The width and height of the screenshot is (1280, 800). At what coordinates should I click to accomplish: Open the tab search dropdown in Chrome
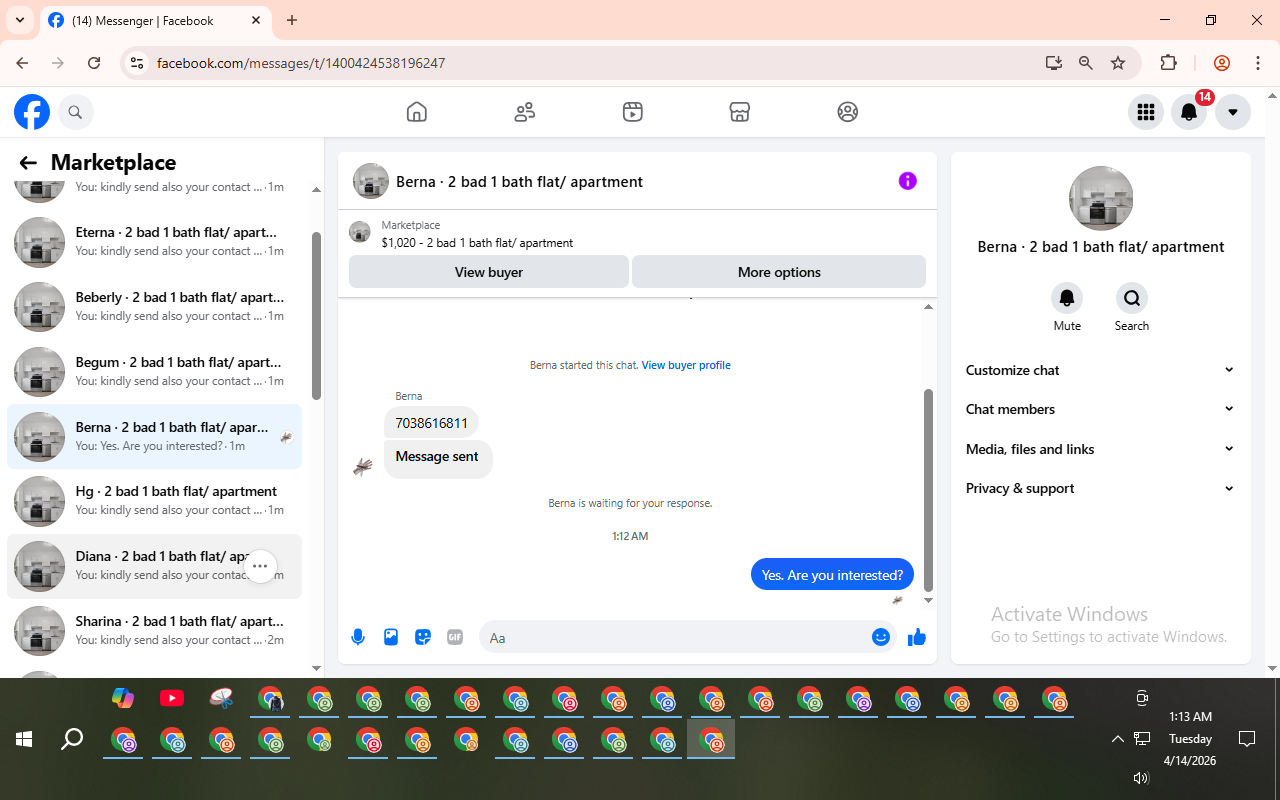click(x=19, y=20)
